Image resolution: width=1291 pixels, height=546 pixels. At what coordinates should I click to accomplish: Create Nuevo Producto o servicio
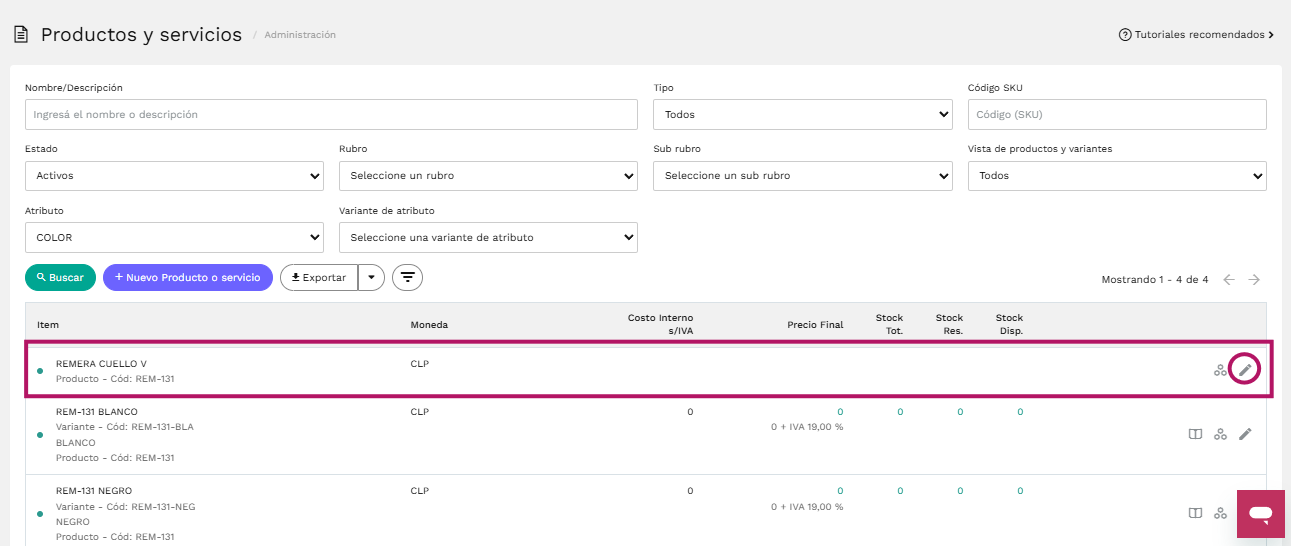click(x=188, y=277)
